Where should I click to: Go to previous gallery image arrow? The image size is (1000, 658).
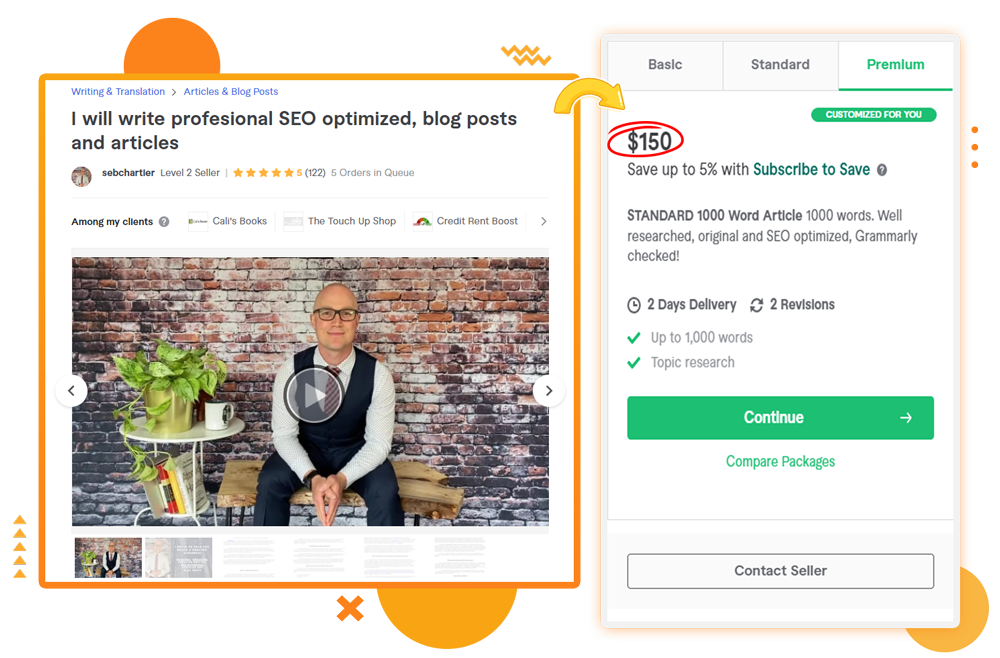(71, 390)
